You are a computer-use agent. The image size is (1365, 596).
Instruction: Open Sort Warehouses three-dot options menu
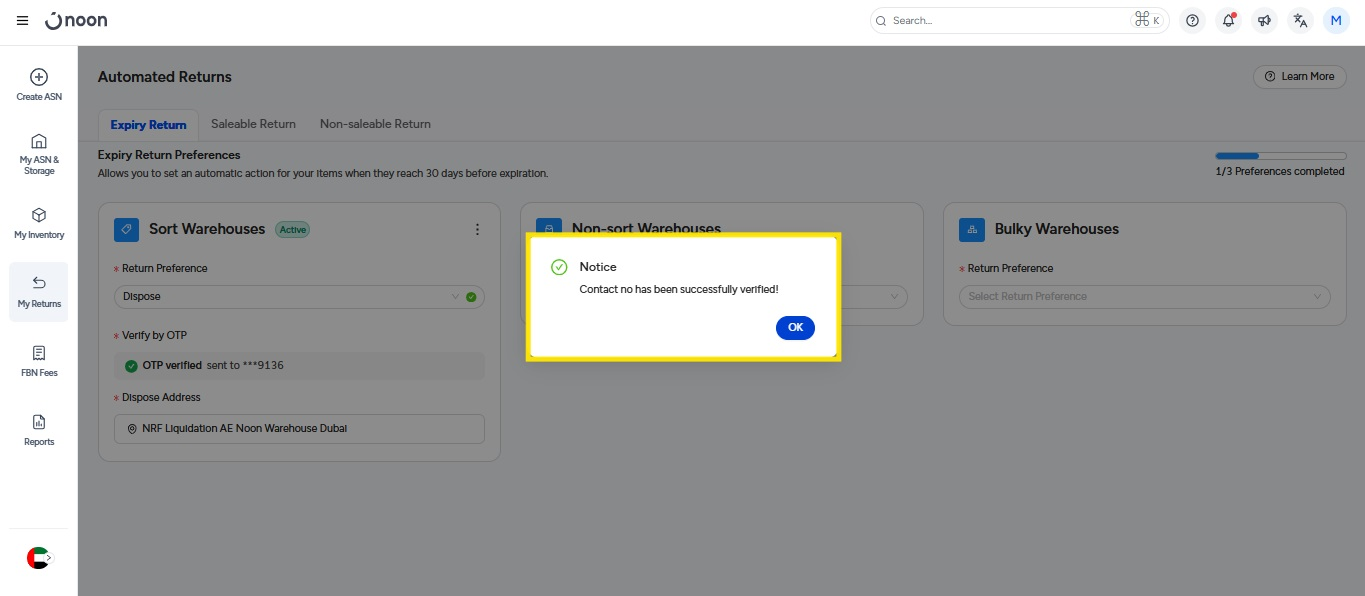477,229
